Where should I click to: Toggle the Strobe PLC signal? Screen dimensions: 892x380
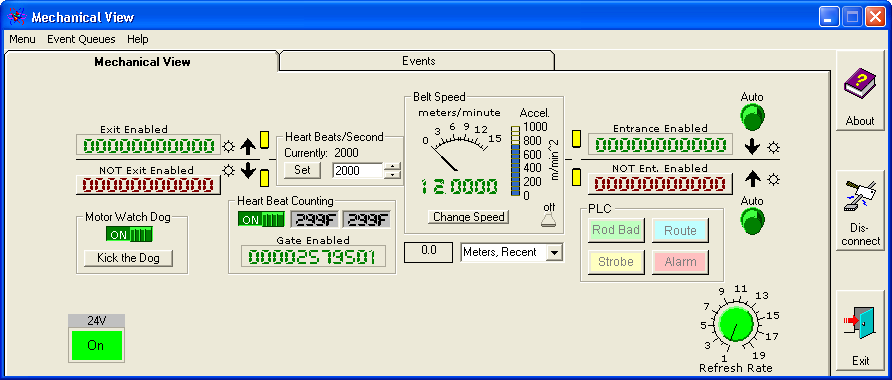pyautogui.click(x=616, y=262)
